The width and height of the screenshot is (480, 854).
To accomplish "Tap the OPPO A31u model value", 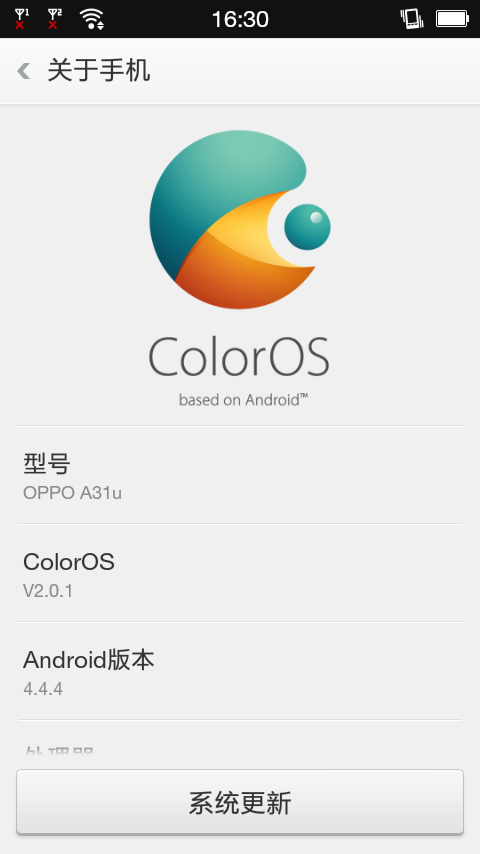I will pyautogui.click(x=72, y=493).
